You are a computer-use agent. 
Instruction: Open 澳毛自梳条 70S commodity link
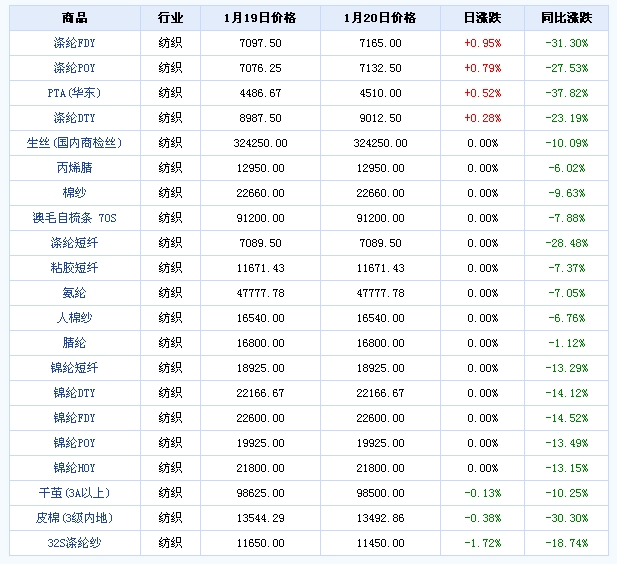click(74, 218)
